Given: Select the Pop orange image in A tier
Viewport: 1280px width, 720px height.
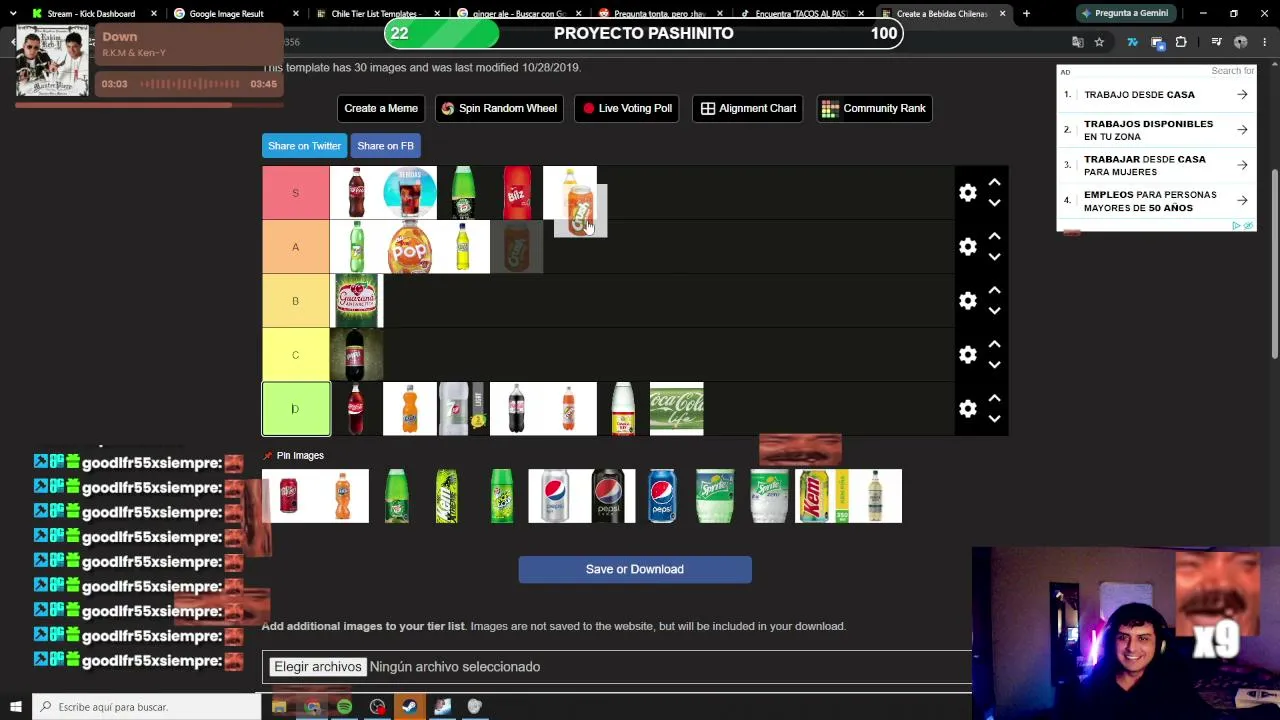Looking at the screenshot, I should [x=410, y=247].
